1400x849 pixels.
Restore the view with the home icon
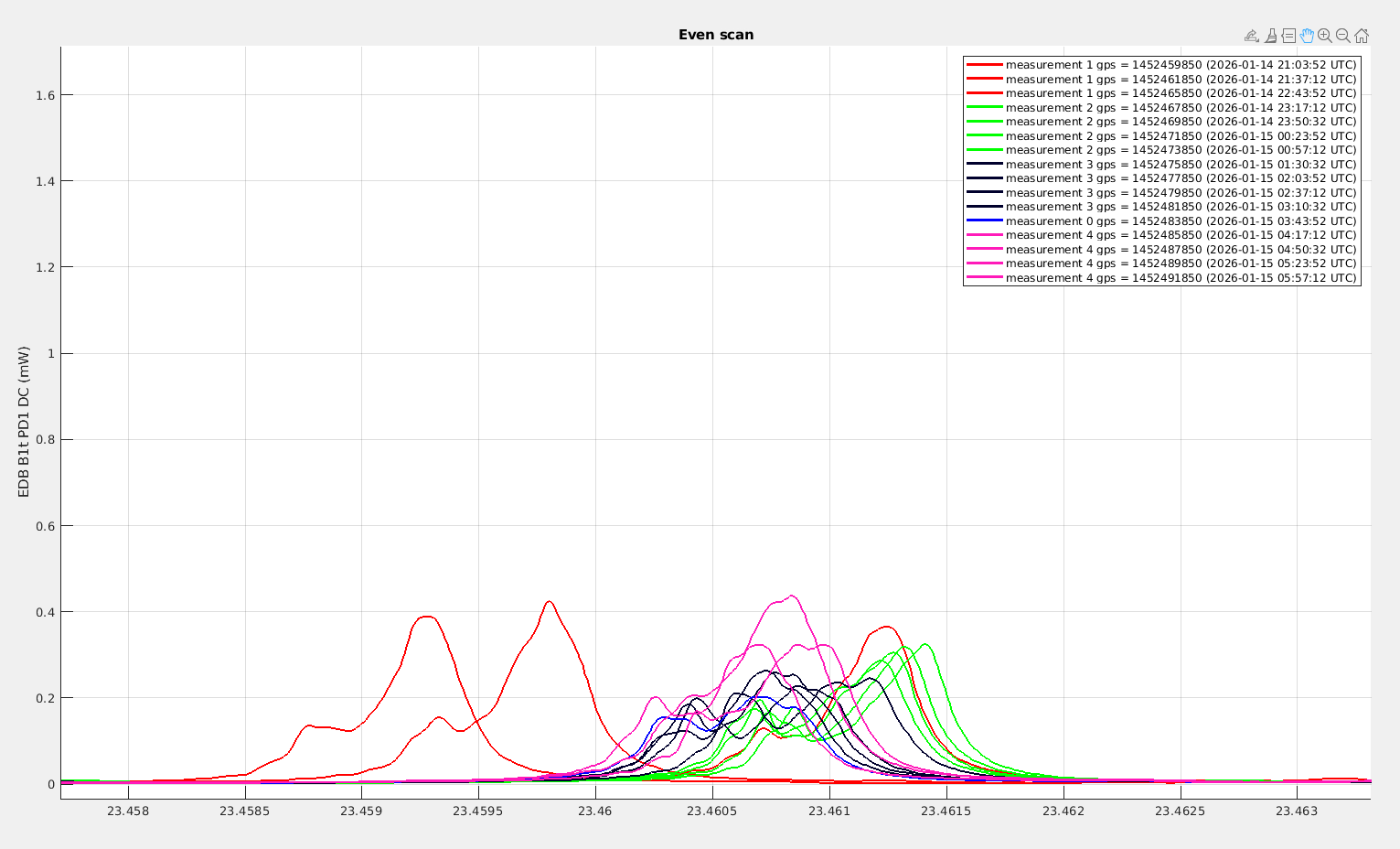(x=1362, y=36)
